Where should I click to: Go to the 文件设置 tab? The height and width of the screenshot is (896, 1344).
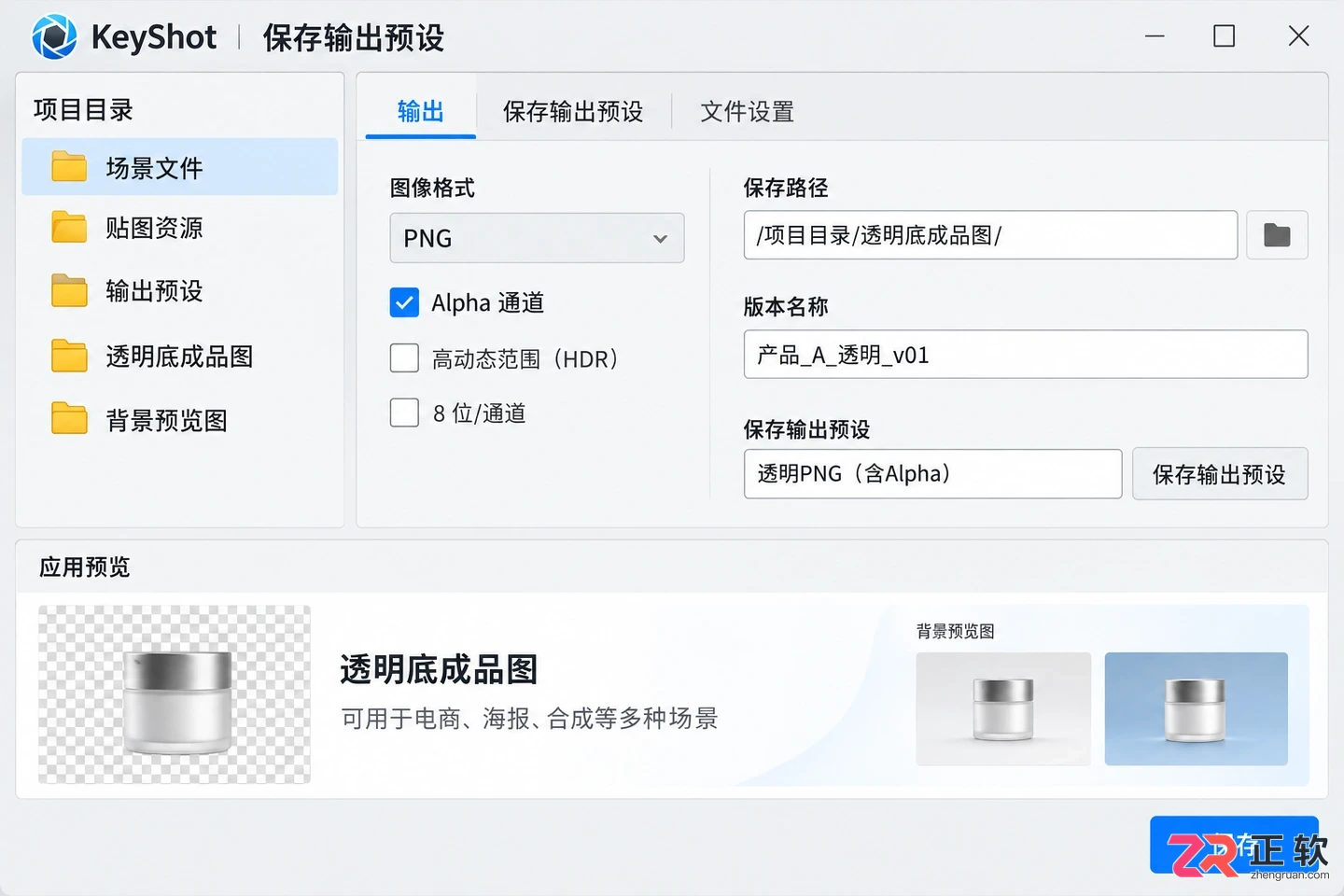pyautogui.click(x=747, y=112)
